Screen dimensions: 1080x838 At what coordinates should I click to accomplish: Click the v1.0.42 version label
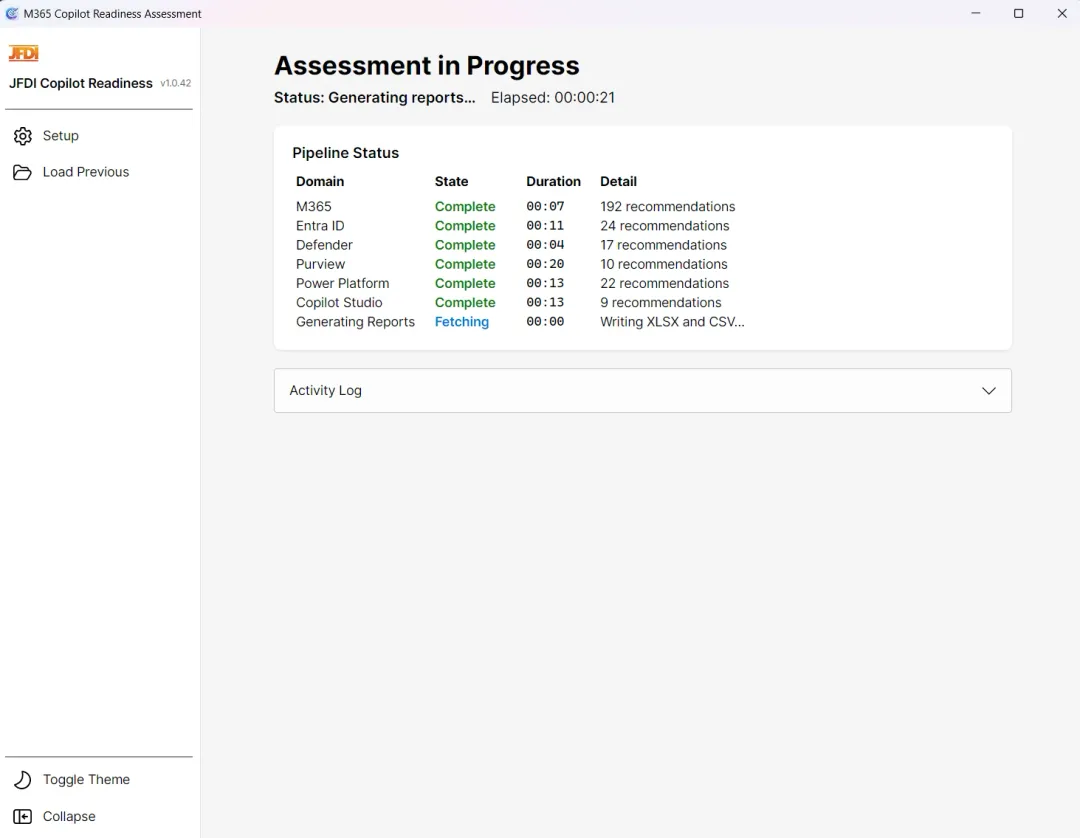coord(176,83)
